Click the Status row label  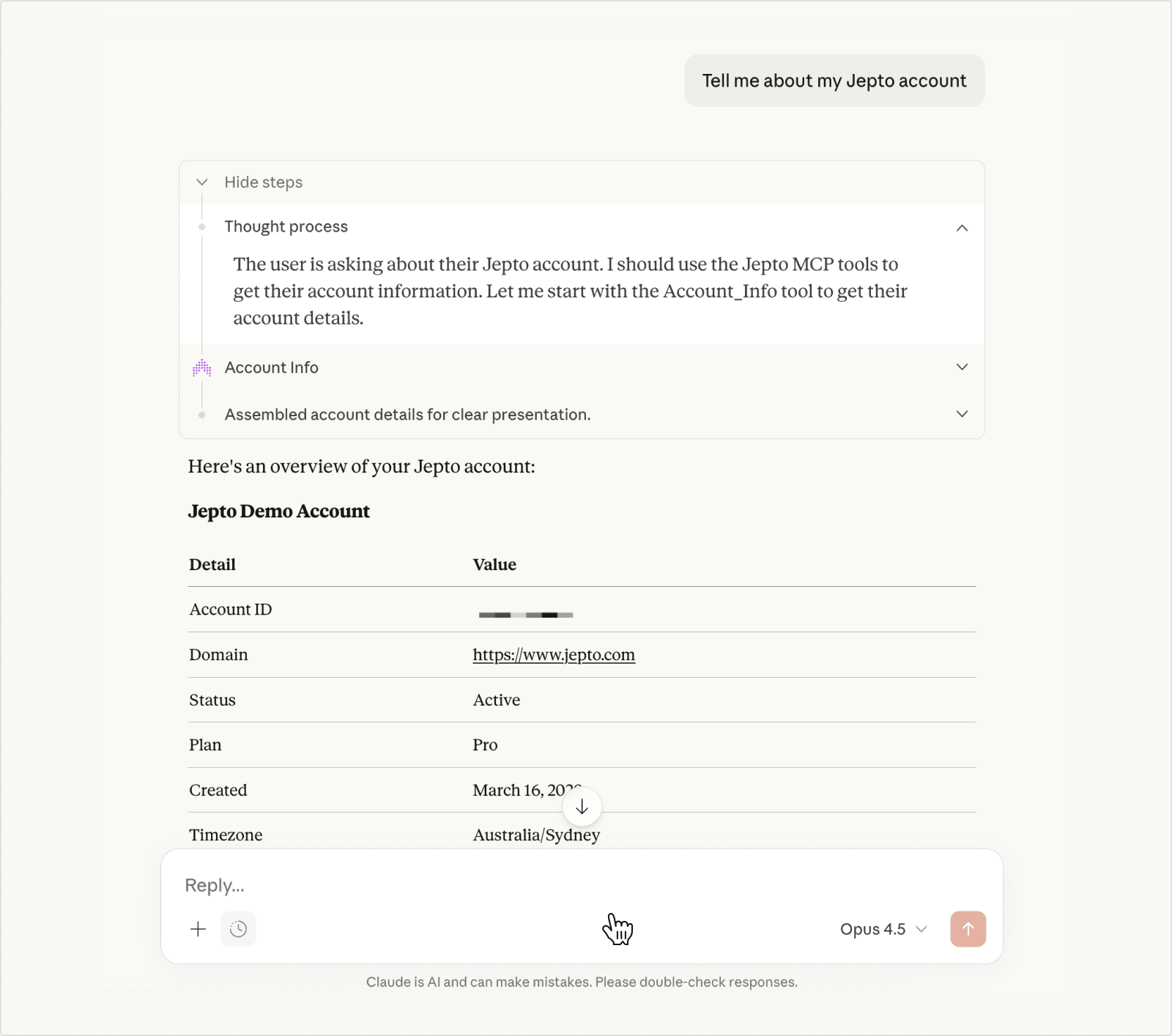coord(212,700)
